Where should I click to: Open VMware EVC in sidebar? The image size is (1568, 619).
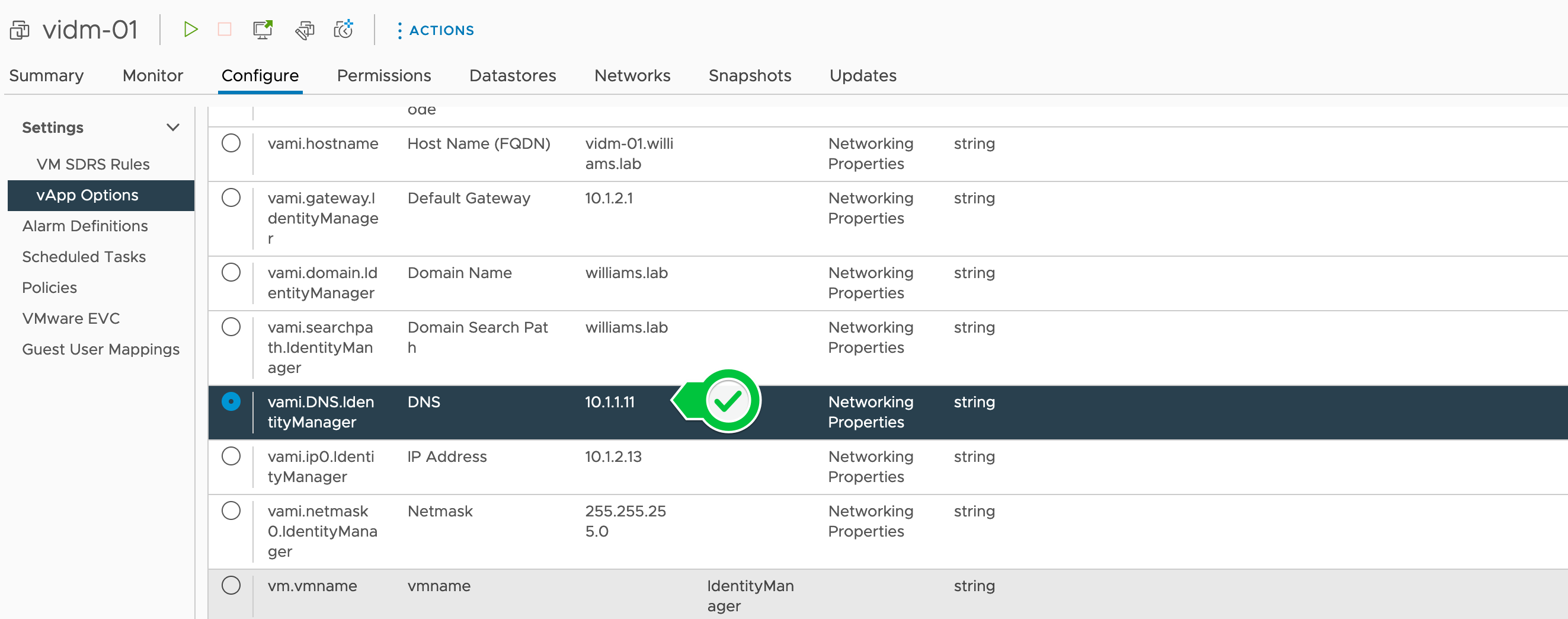point(71,318)
